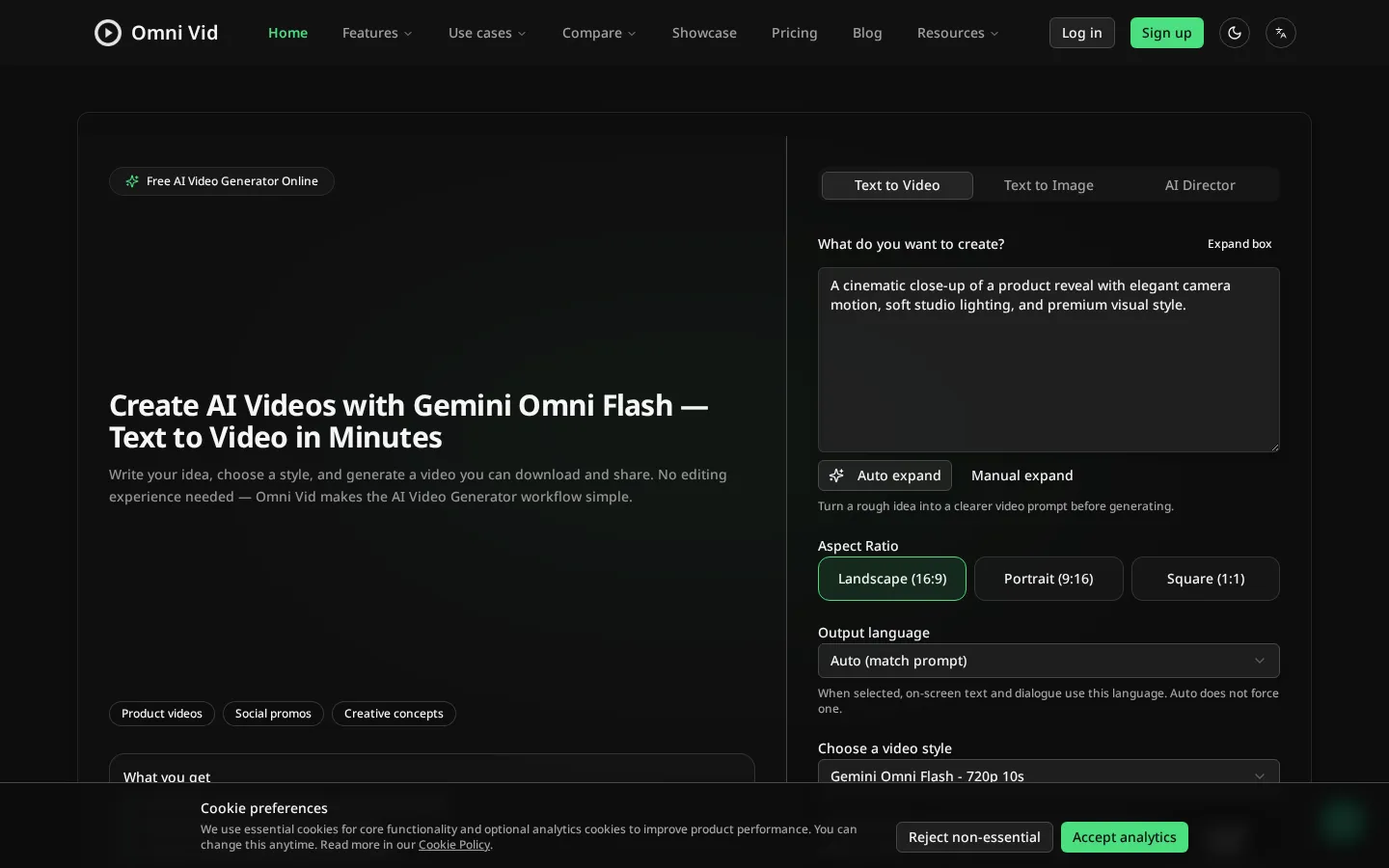Accept analytics cookies
The height and width of the screenshot is (868, 1389).
[1125, 837]
